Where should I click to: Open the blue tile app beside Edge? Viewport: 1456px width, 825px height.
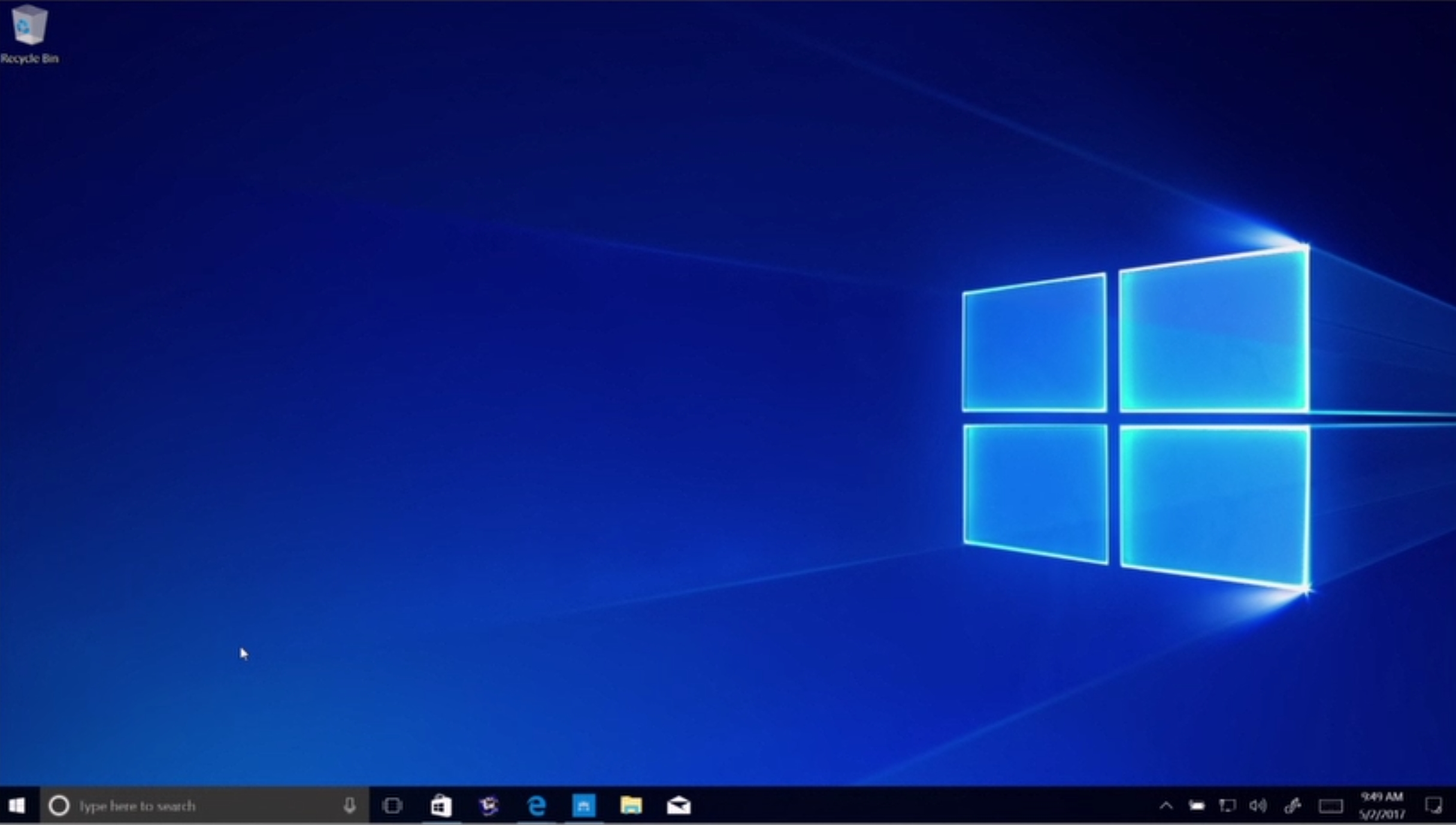point(583,806)
